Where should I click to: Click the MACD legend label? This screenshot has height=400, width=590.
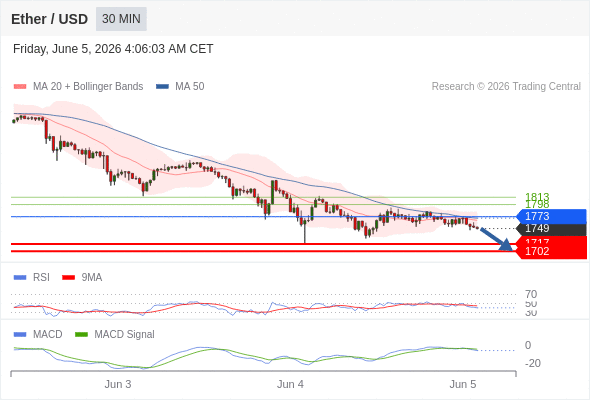[x=48, y=335]
